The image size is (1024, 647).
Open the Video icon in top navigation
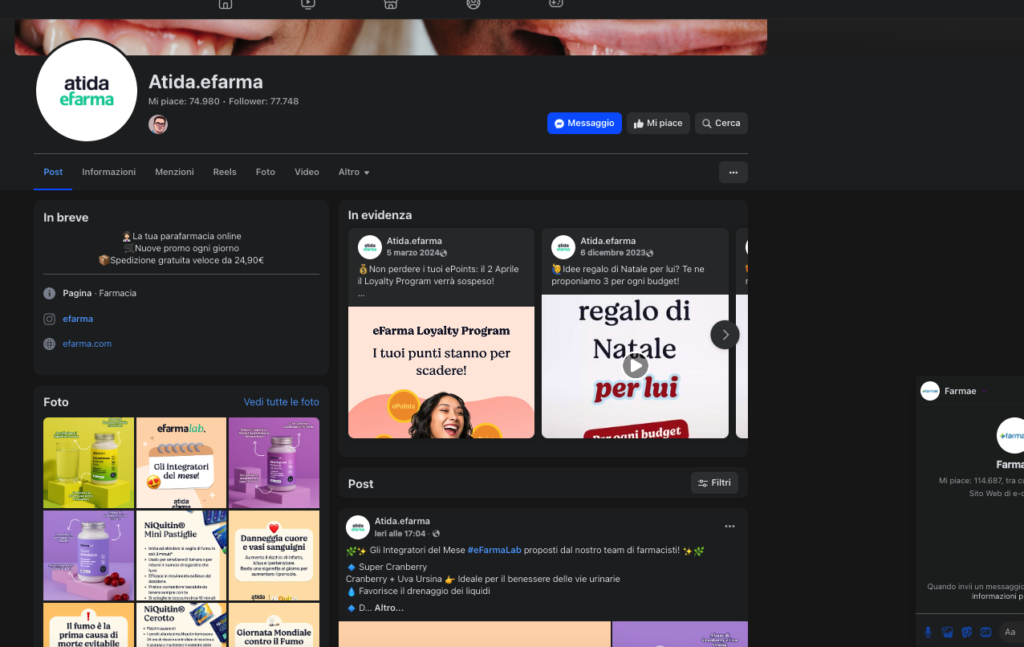tap(308, 4)
